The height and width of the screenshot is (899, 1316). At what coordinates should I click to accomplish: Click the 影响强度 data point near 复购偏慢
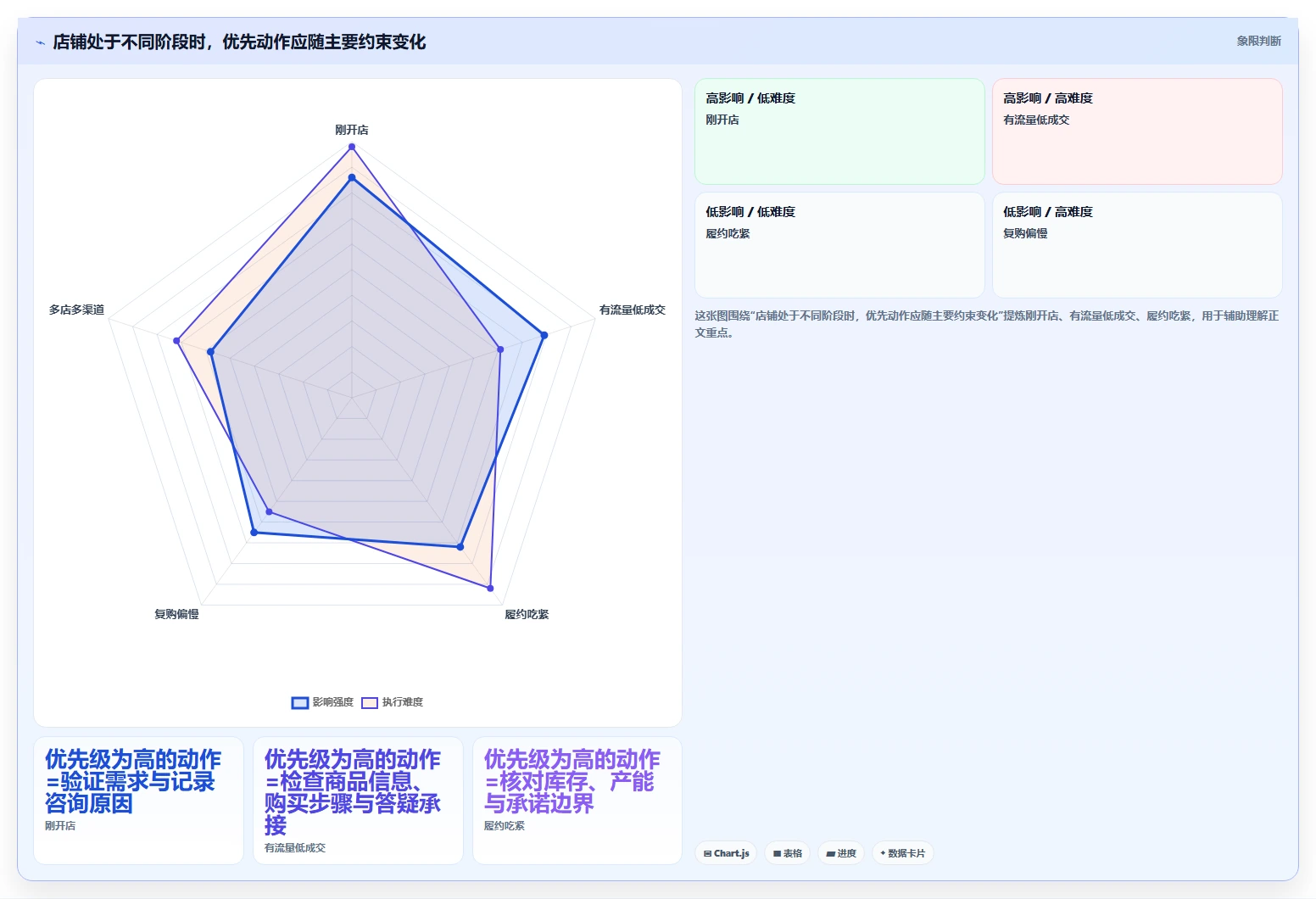point(254,533)
